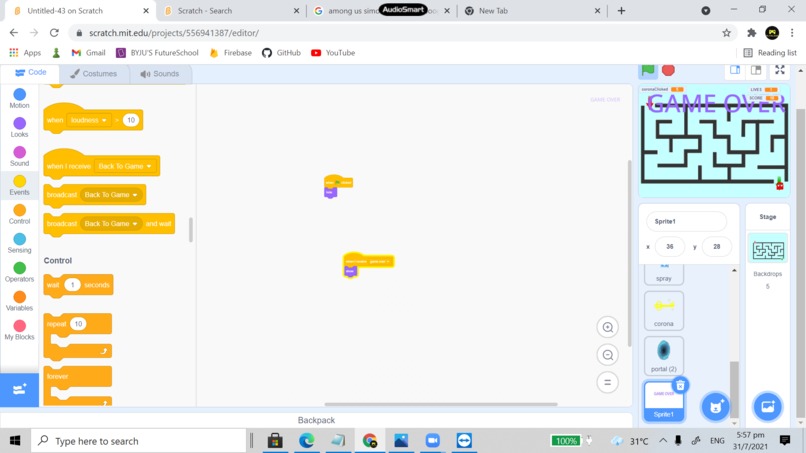The width and height of the screenshot is (806, 453).
Task: Open Zoom from the taskbar
Action: [x=433, y=441]
